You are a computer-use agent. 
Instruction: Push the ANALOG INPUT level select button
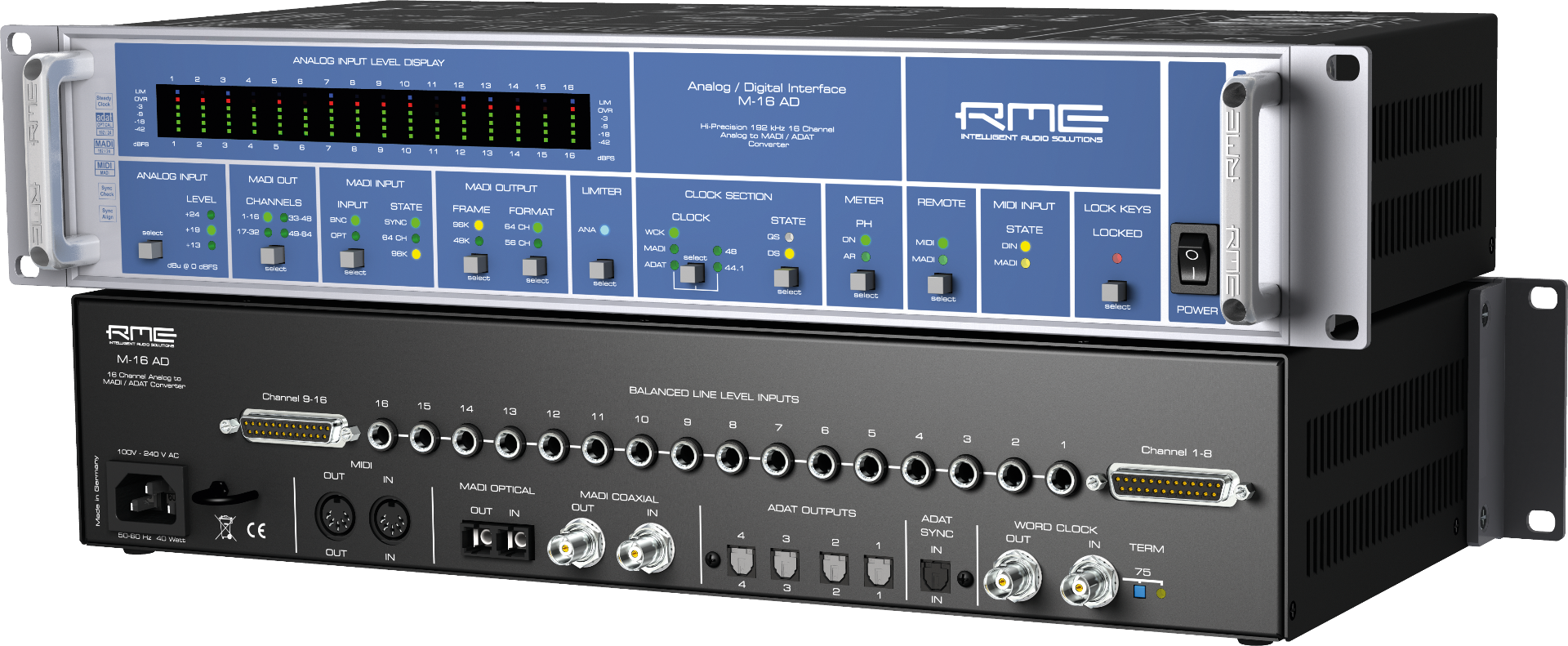pos(150,249)
